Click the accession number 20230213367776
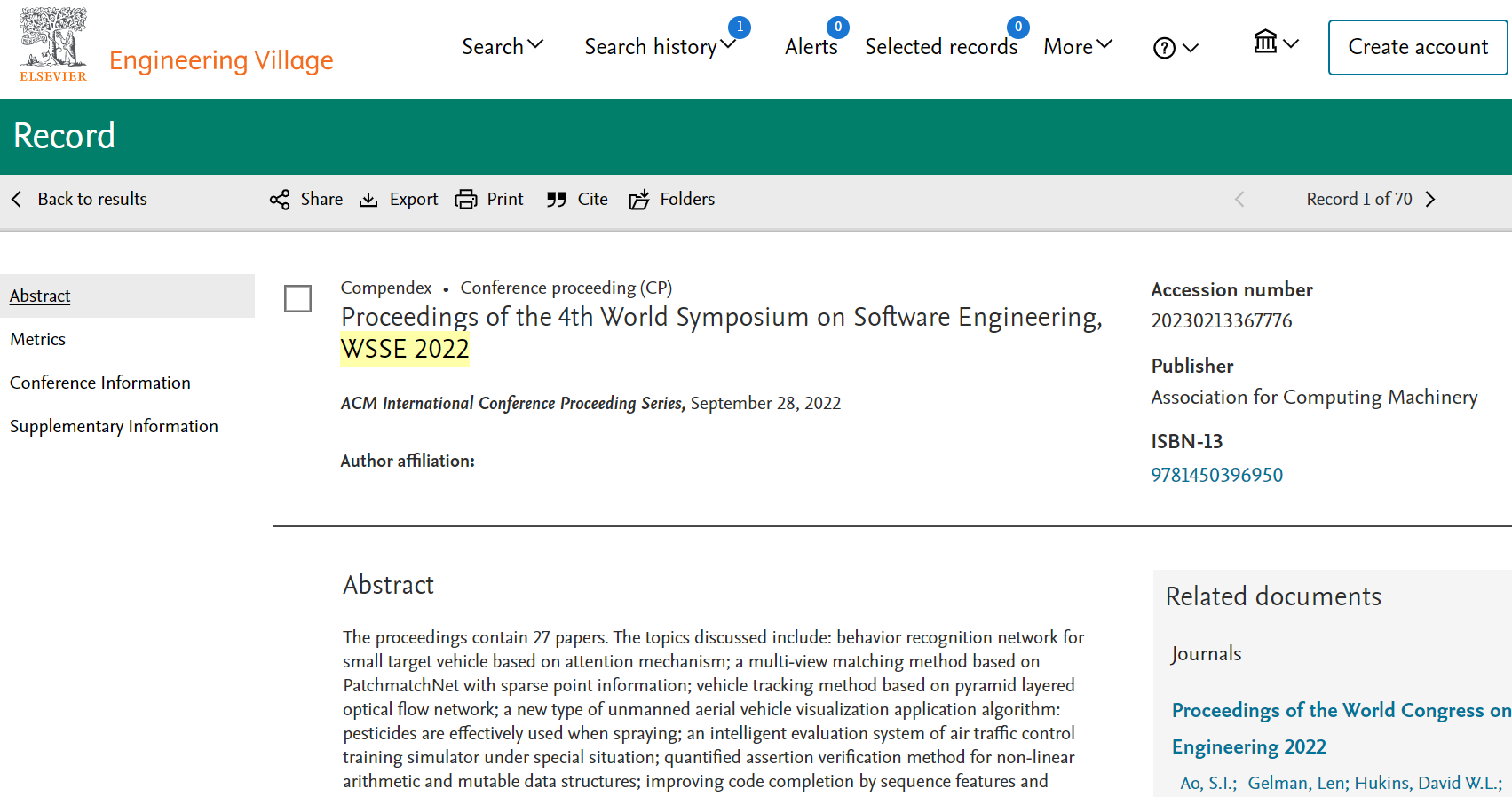1512x797 pixels. [1221, 320]
